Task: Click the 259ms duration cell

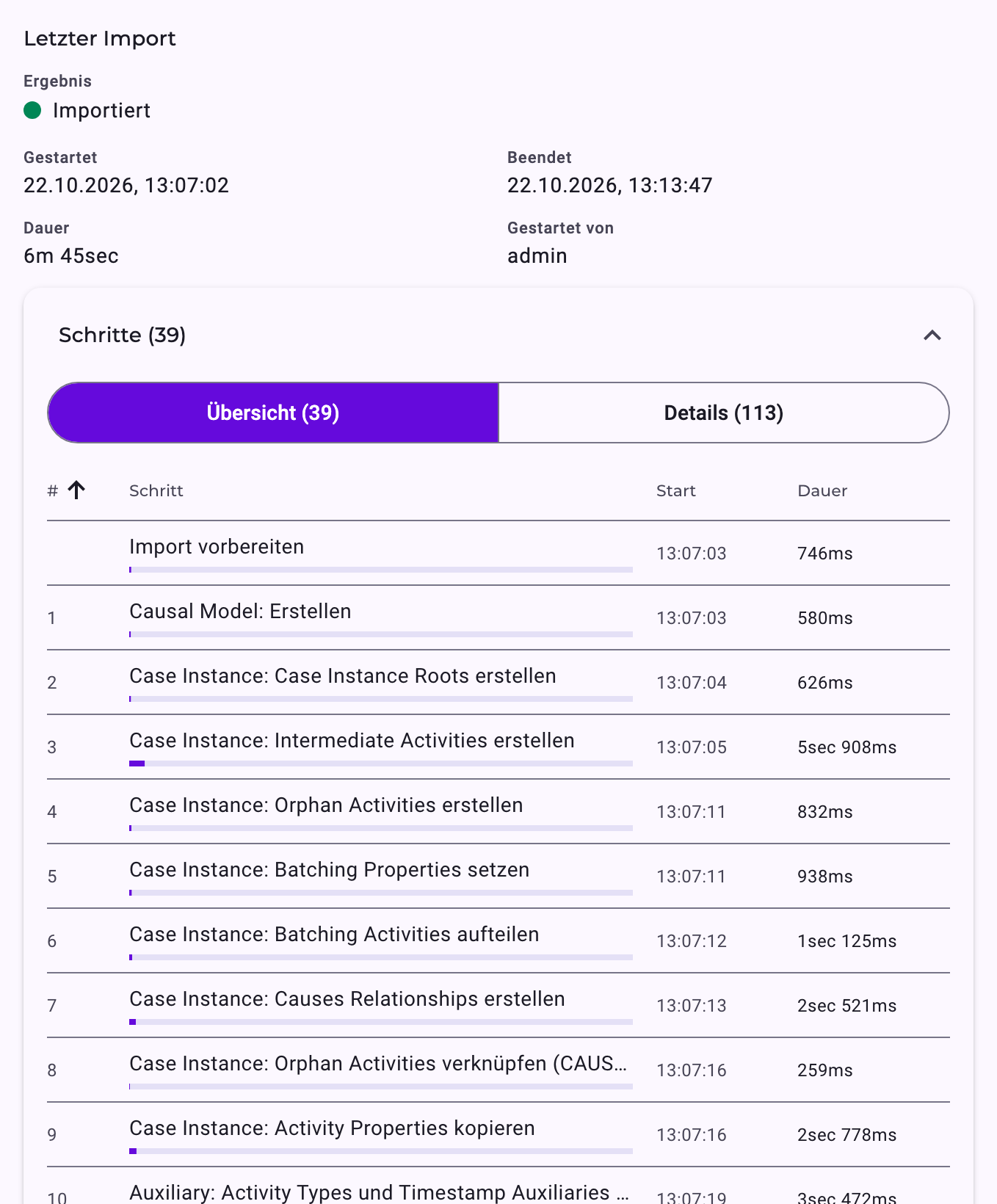Action: pos(825,1070)
